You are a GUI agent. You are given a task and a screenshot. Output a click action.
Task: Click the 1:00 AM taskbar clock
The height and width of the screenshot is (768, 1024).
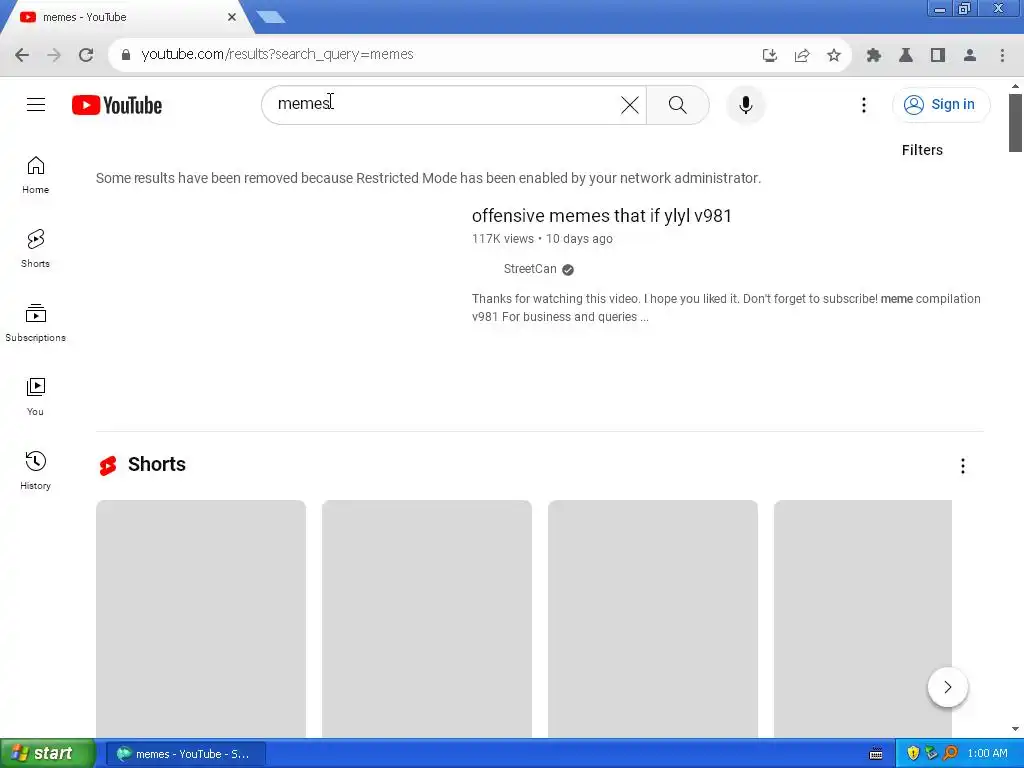(x=987, y=754)
